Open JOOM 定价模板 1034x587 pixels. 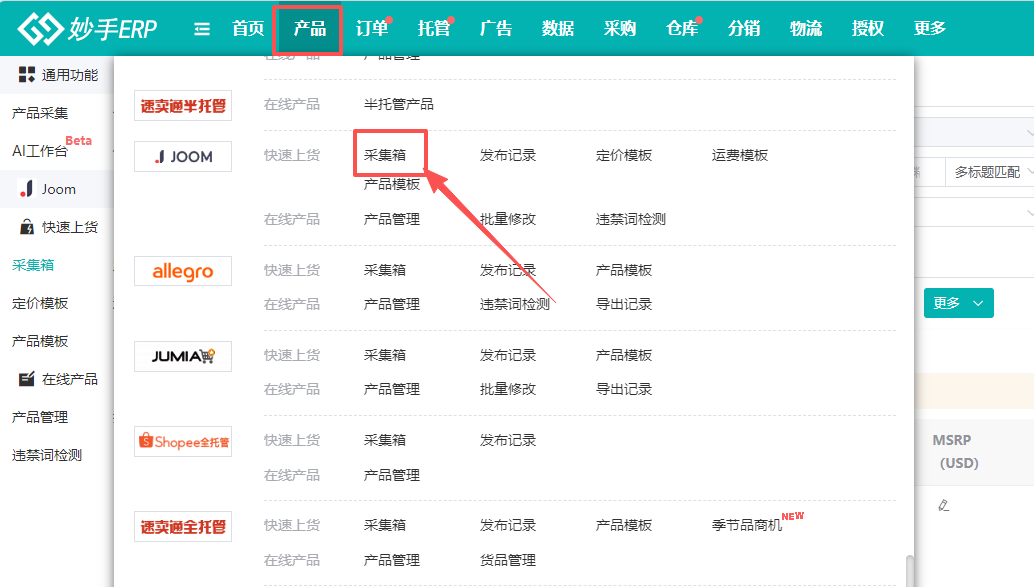click(x=624, y=156)
